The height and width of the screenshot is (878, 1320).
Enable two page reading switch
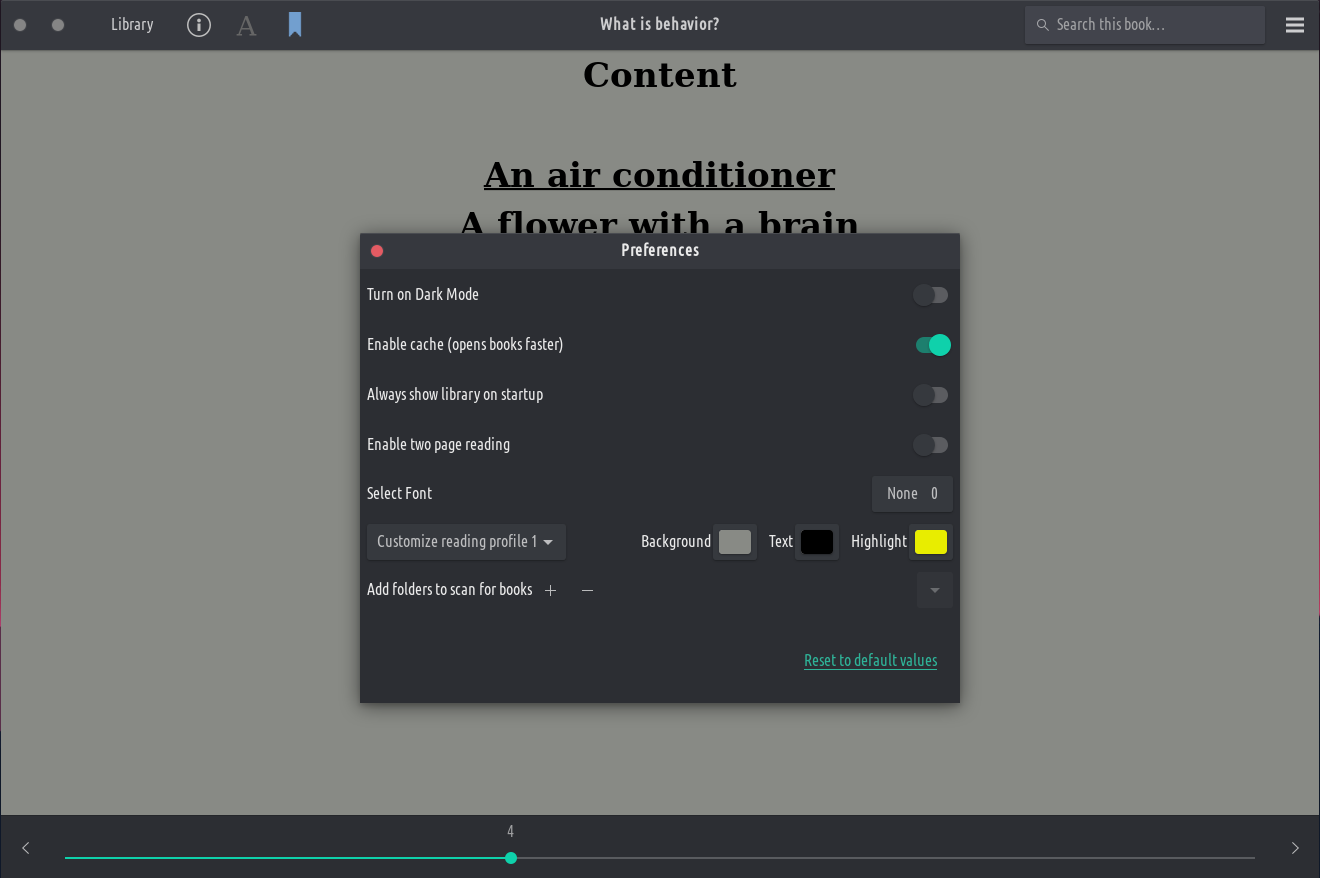pyautogui.click(x=931, y=445)
